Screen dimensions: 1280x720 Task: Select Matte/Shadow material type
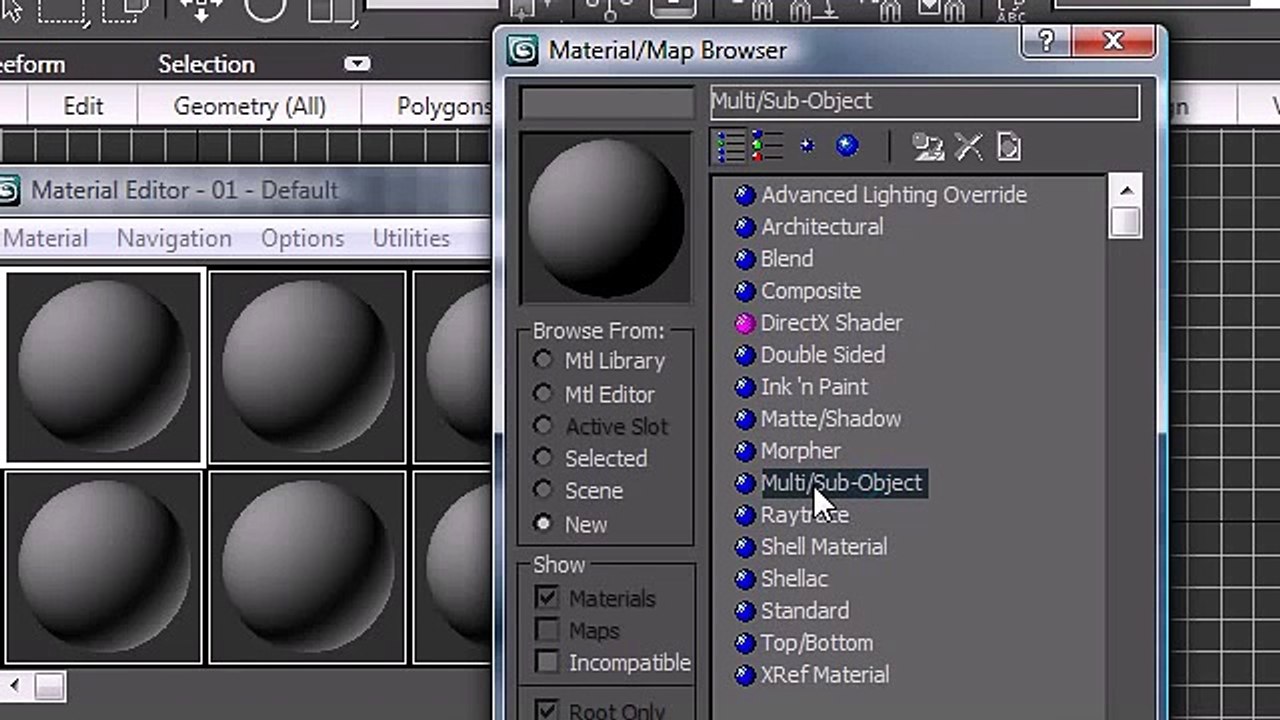(x=831, y=419)
